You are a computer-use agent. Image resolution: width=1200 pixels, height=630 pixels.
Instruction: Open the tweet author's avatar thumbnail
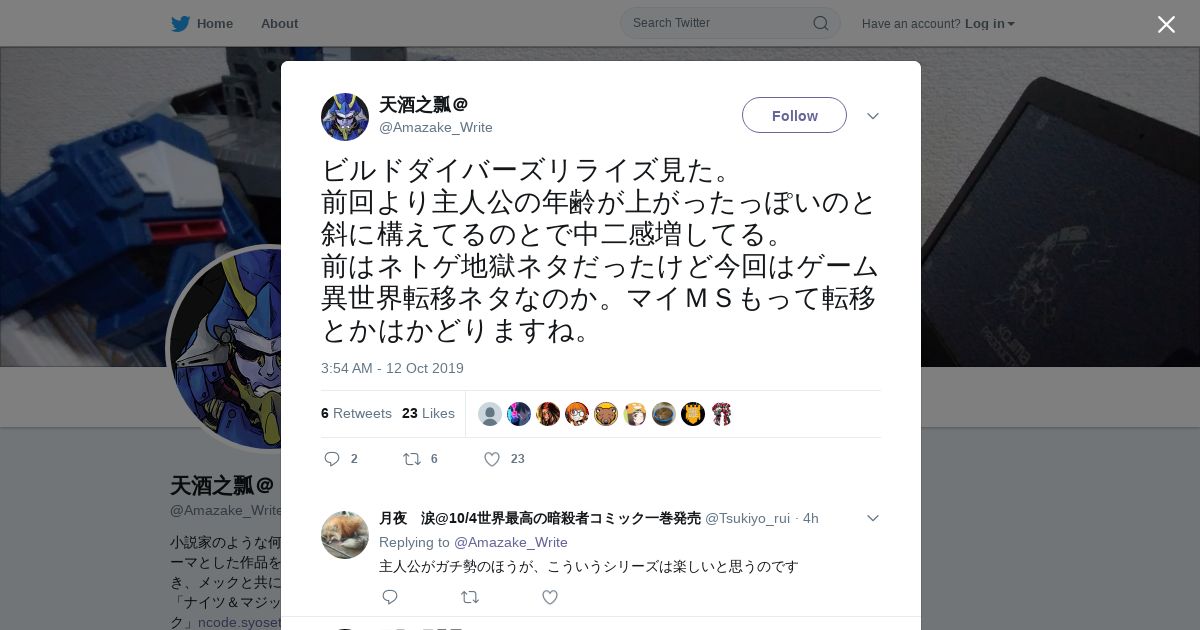tap(345, 117)
